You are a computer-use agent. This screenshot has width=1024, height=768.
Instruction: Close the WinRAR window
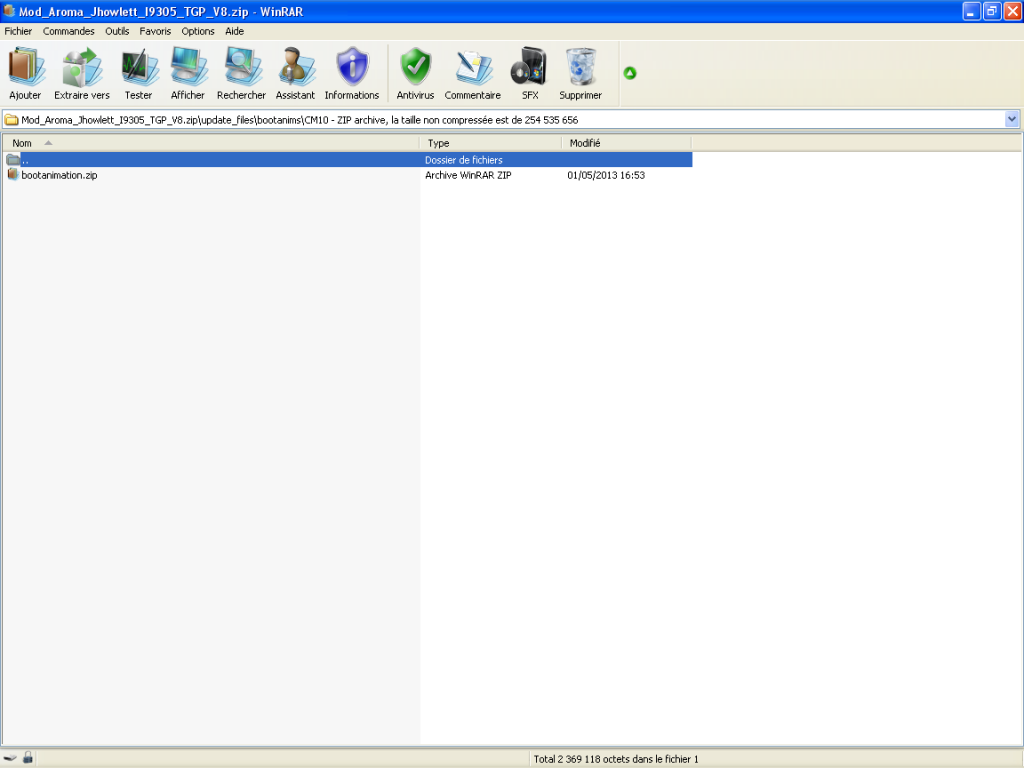pyautogui.click(x=1013, y=11)
